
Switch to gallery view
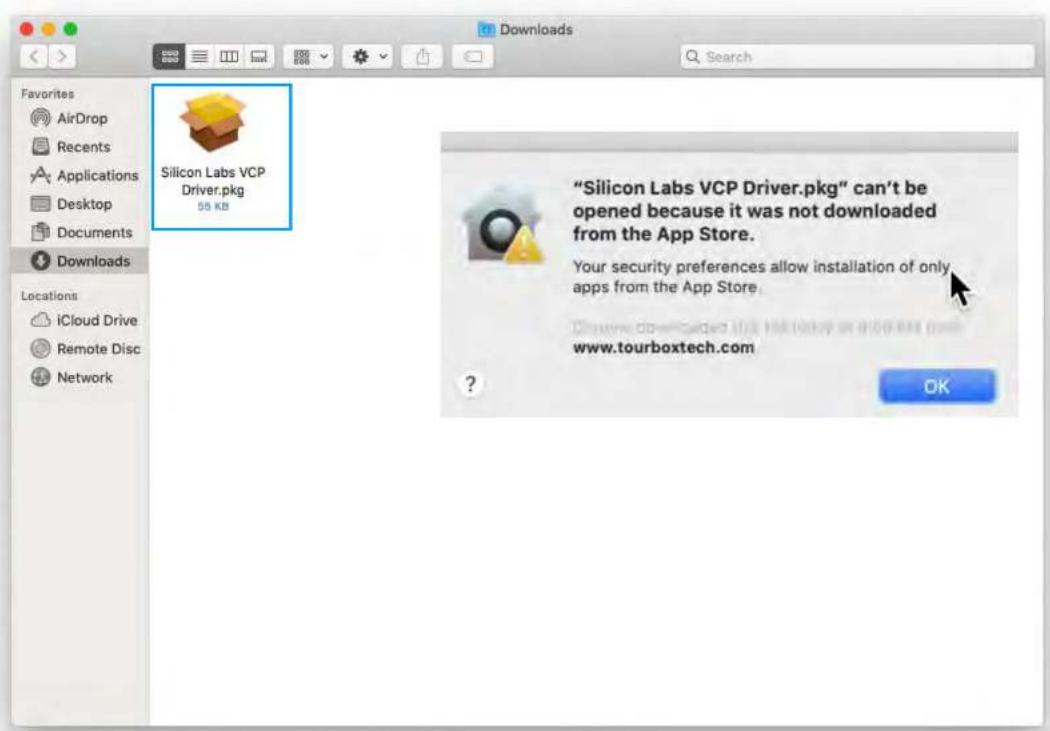coord(259,57)
